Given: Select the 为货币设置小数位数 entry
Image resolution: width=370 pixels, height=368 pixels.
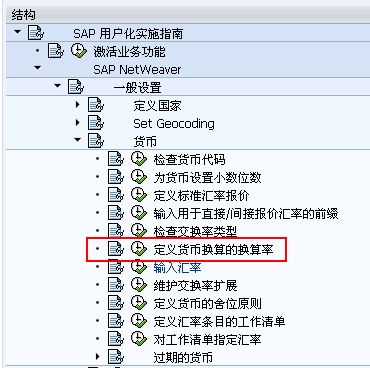Looking at the screenshot, I should (x=207, y=177).
